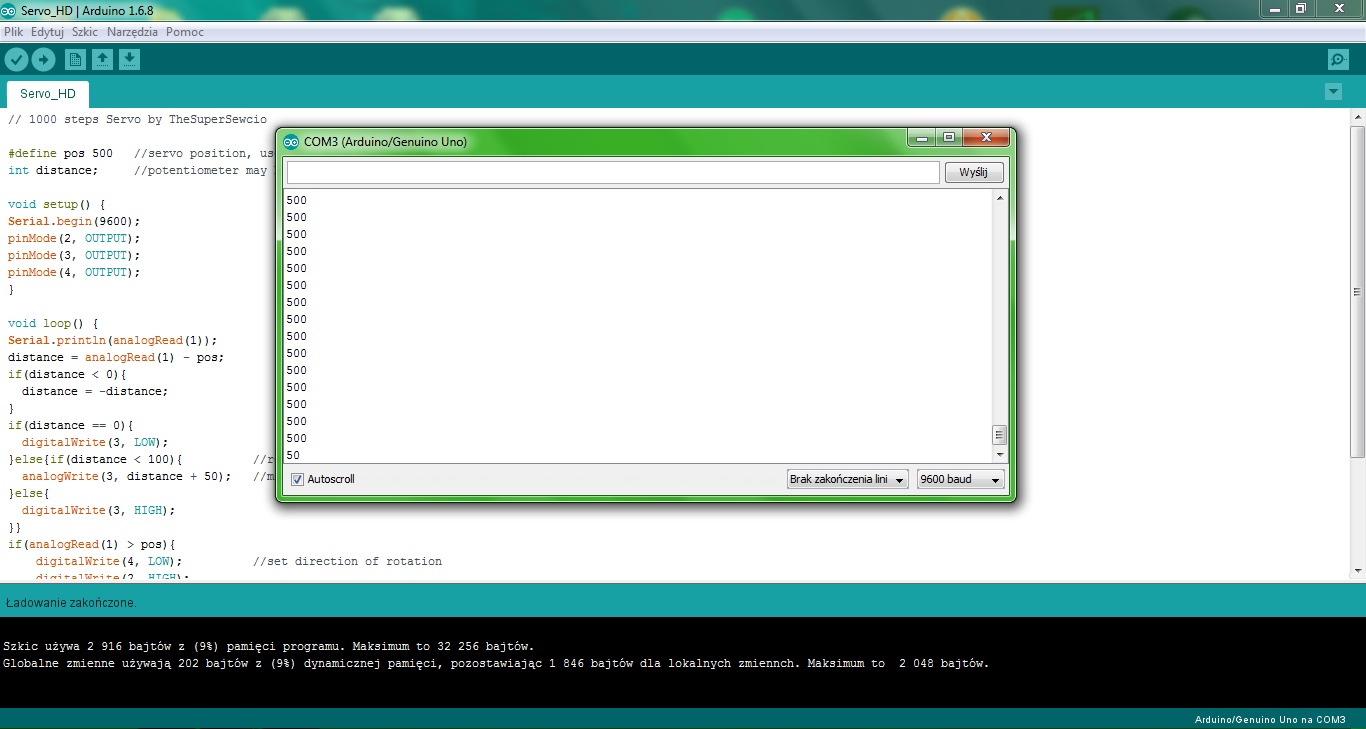The height and width of the screenshot is (729, 1366).
Task: Click the code editor vertical scrollbar thumb
Action: click(x=1357, y=290)
